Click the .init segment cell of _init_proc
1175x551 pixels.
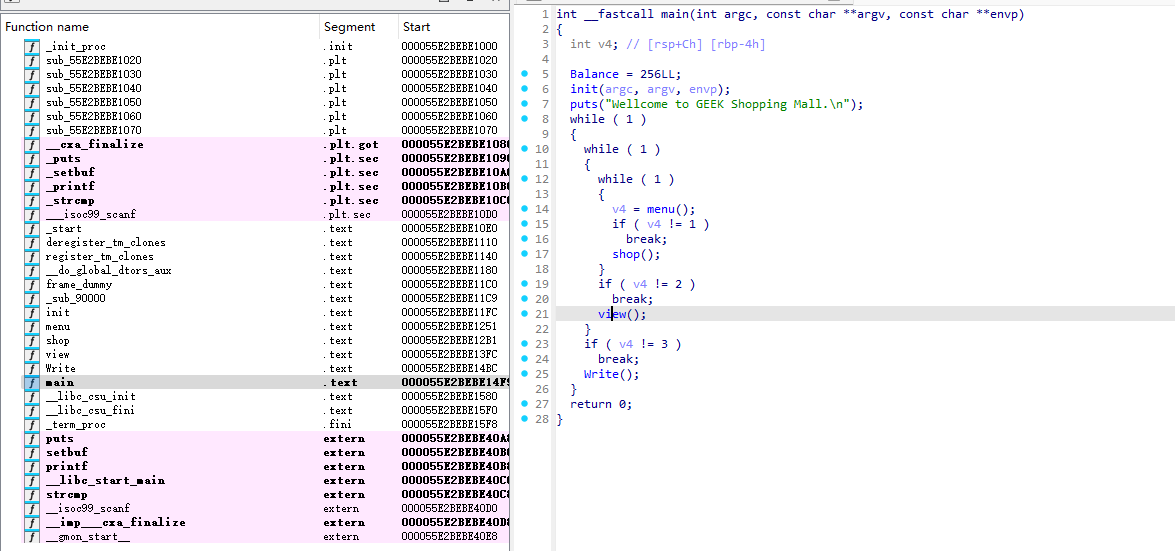point(337,46)
